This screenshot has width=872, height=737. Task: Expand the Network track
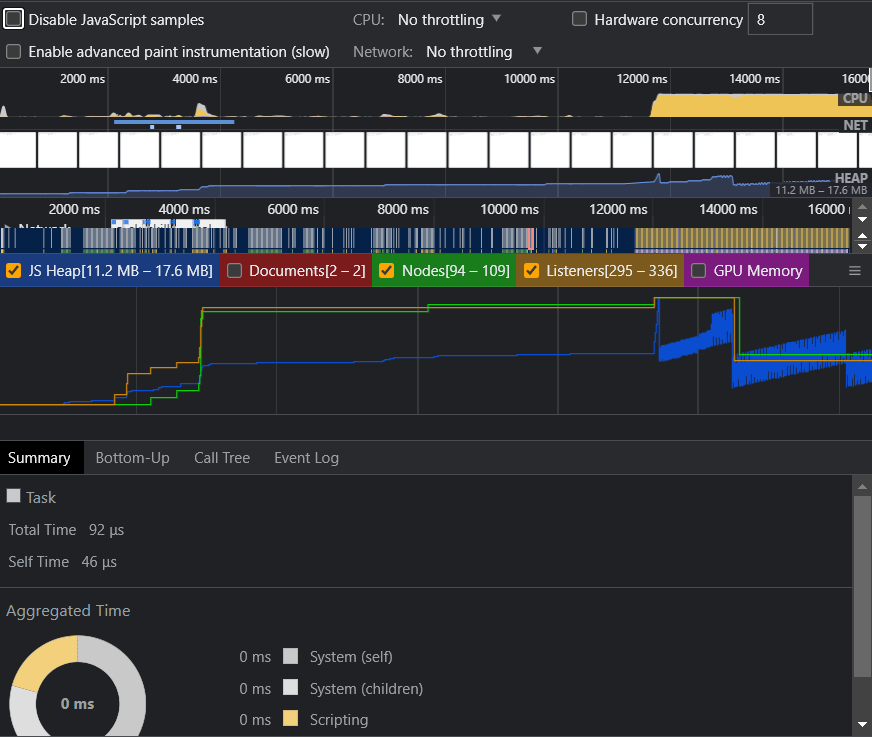pos(7,226)
